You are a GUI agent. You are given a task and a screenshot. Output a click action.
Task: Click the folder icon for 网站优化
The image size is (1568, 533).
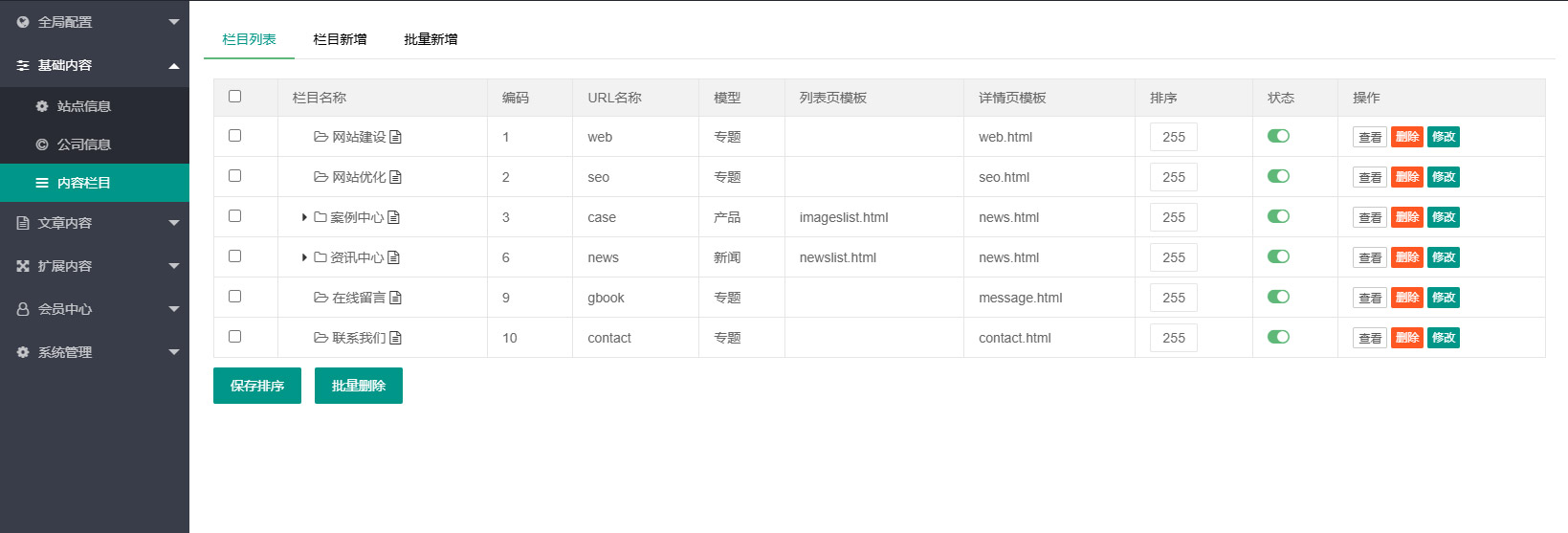[x=320, y=177]
